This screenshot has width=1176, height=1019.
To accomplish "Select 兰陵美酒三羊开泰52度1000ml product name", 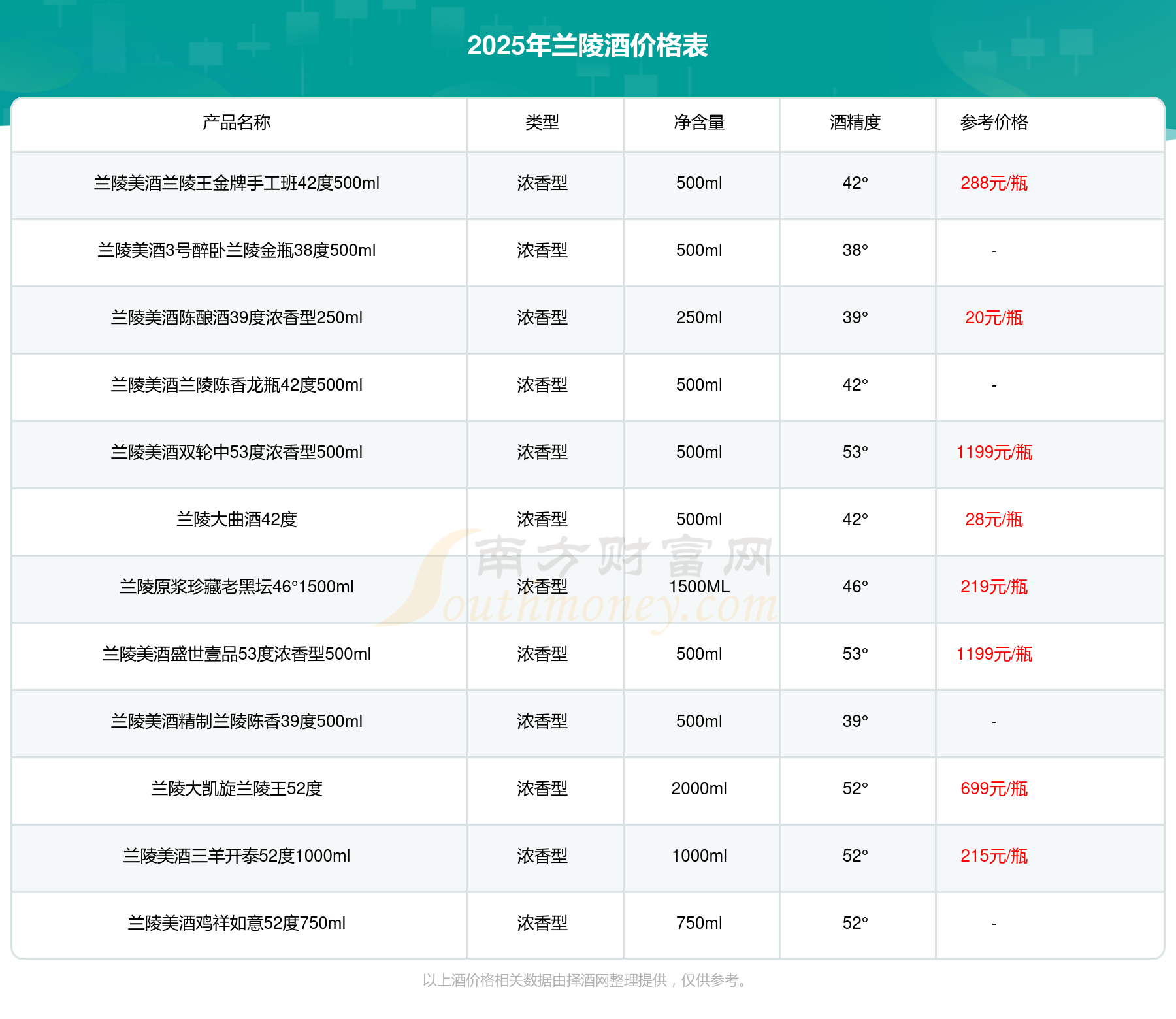I will [x=237, y=856].
